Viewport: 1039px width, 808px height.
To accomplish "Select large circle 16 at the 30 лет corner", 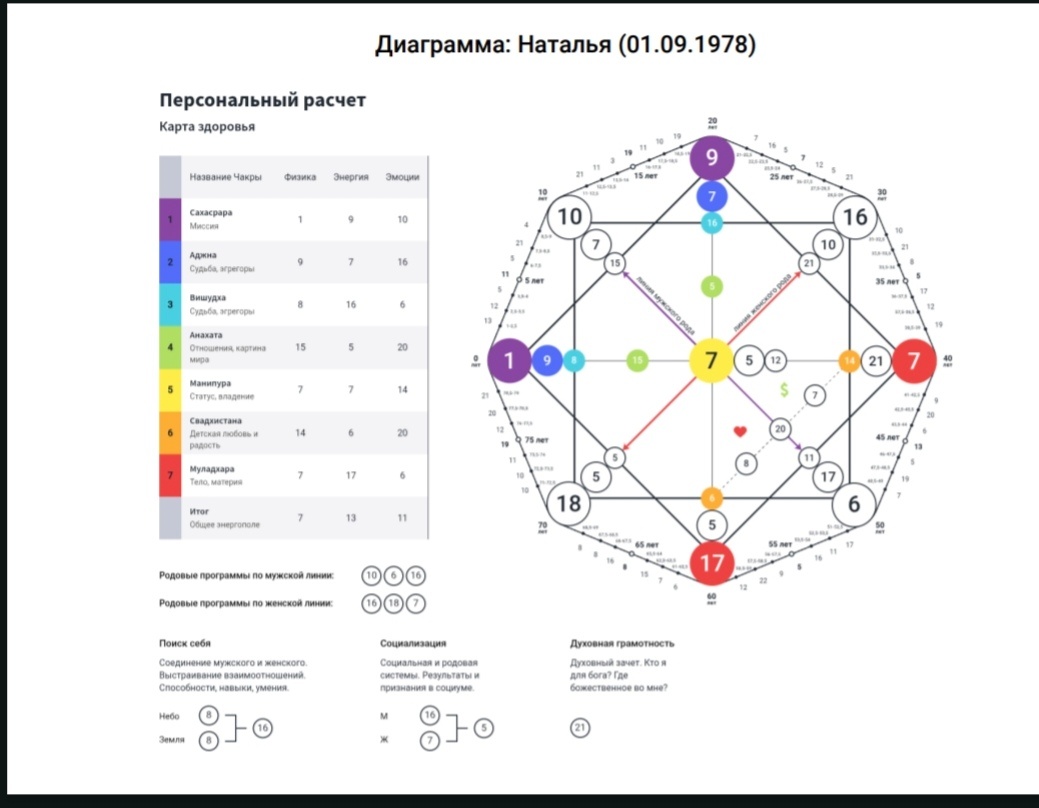I will tap(855, 217).
